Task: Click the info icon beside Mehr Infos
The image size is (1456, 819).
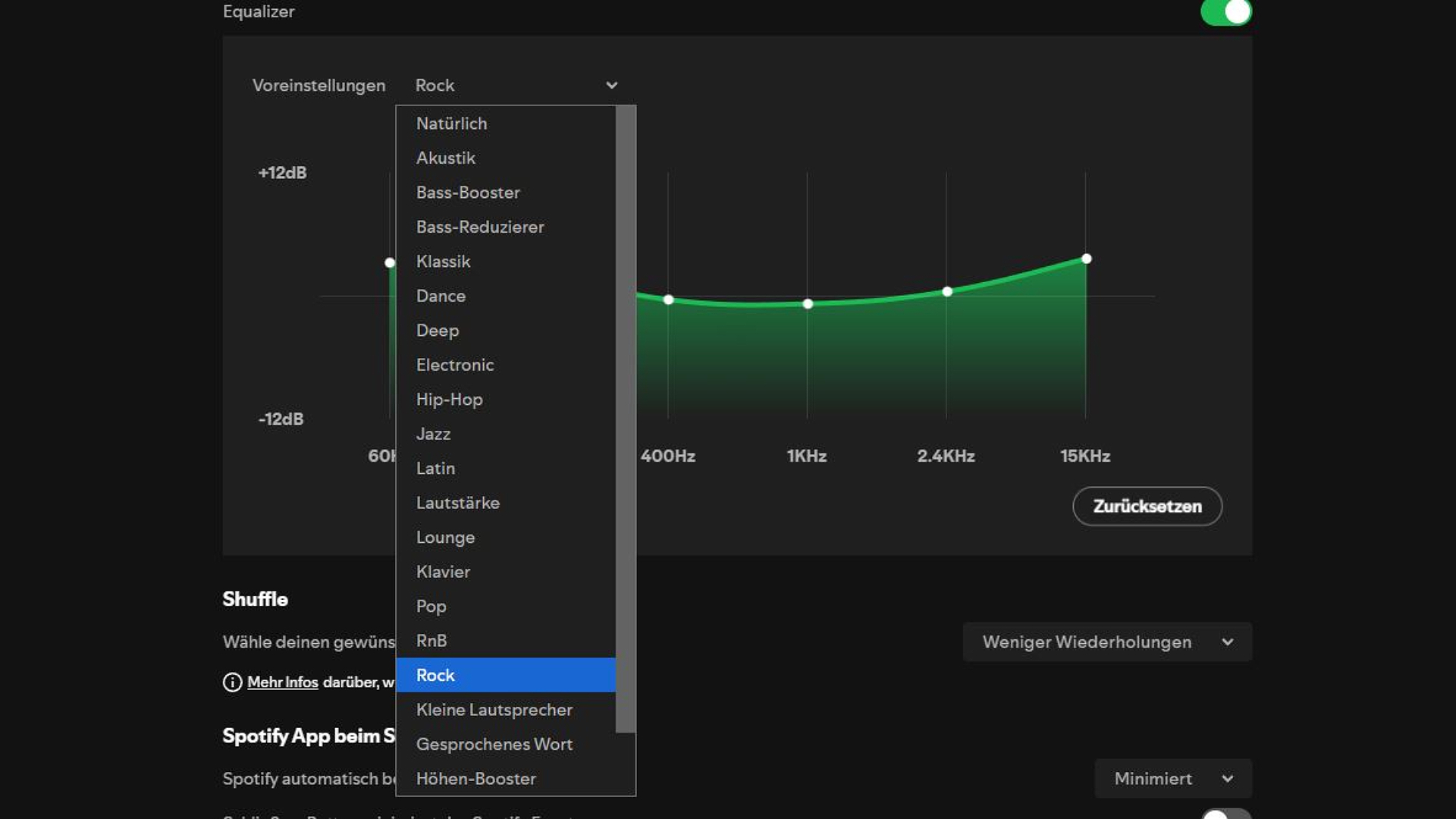Action: coord(232,682)
